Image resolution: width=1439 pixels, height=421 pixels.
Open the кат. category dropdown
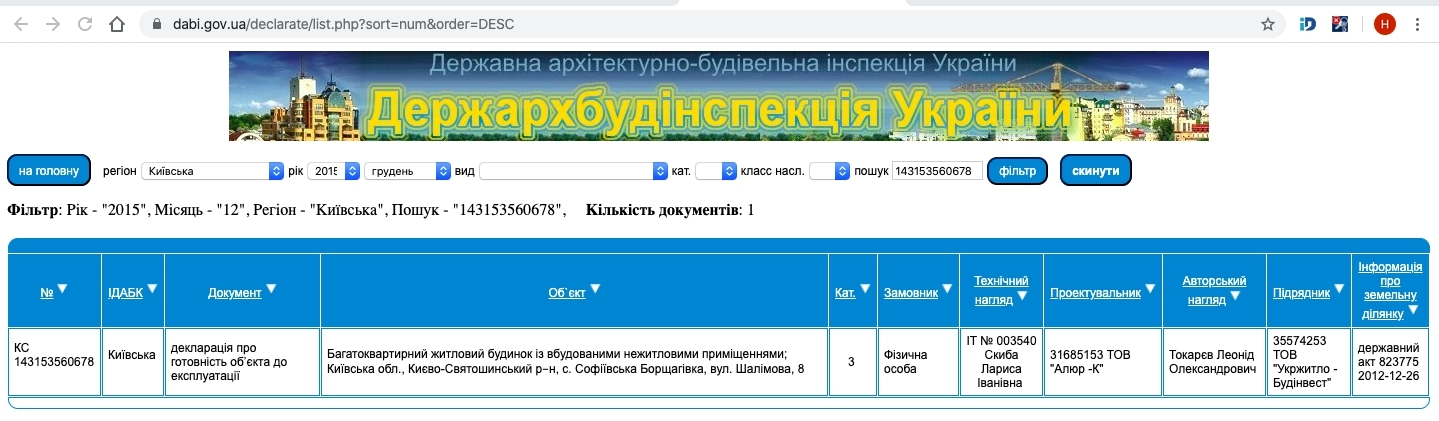click(715, 171)
